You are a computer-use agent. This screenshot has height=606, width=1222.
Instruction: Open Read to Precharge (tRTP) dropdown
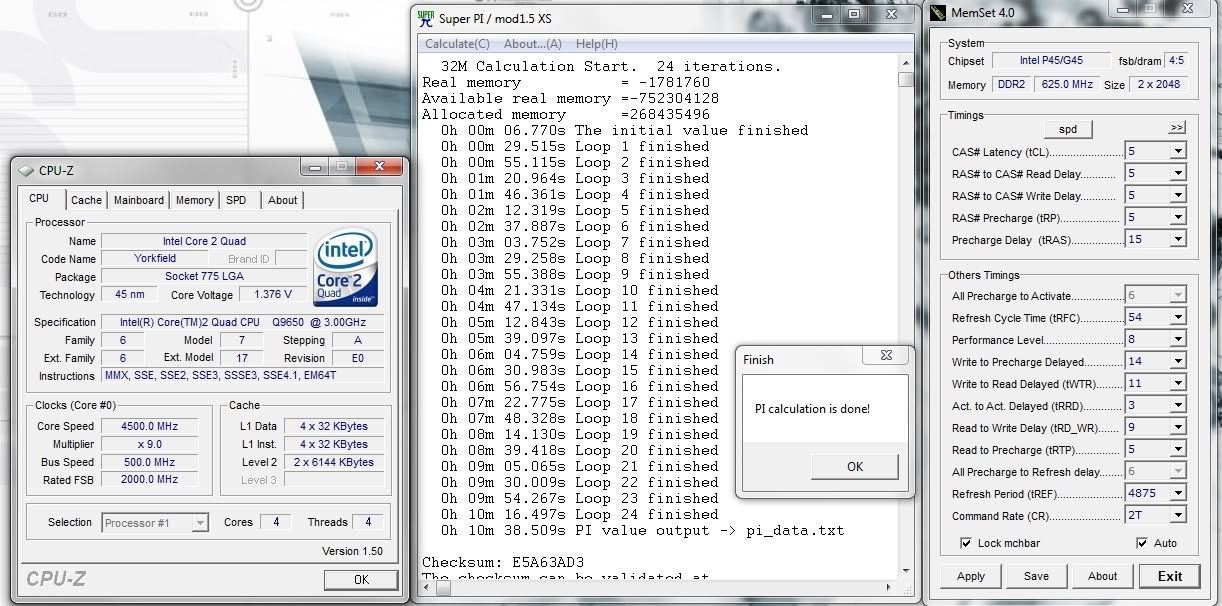tap(1178, 450)
